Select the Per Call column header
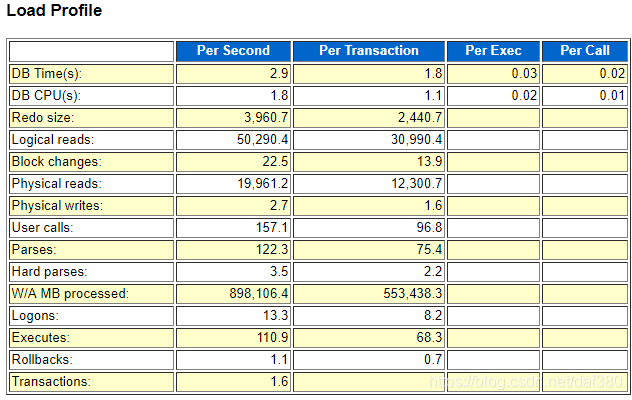This screenshot has height=400, width=632. (x=585, y=51)
